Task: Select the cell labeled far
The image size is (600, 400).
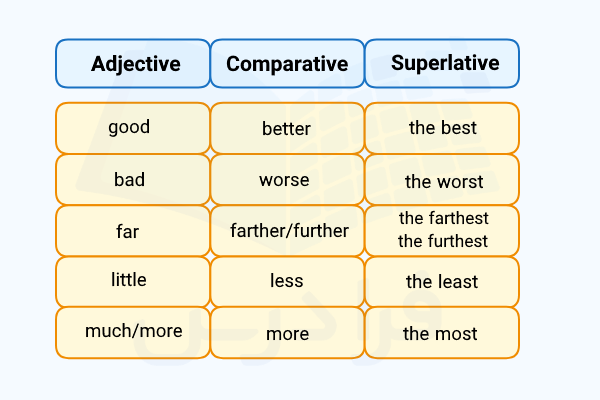Action: click(x=133, y=231)
